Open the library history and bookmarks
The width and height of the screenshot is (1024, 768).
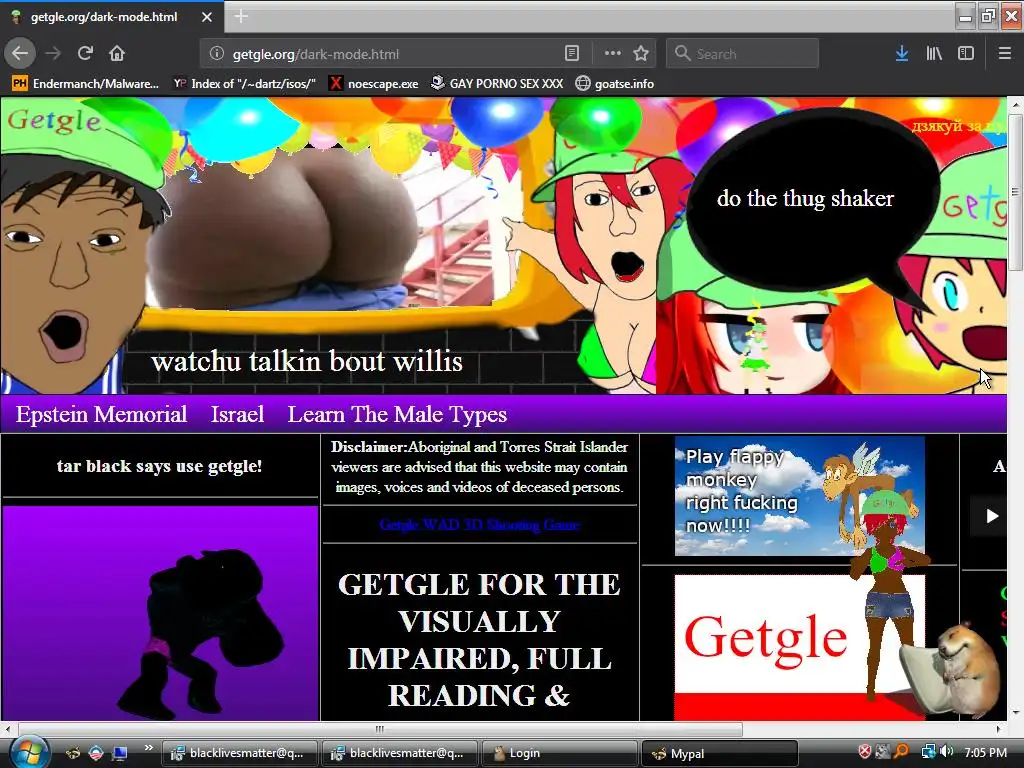tap(934, 54)
